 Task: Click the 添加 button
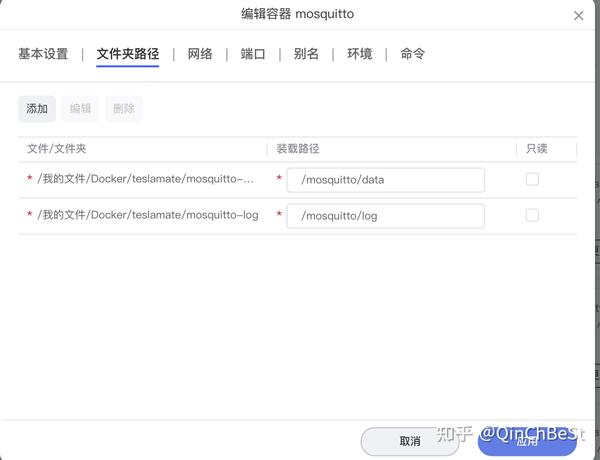37,109
